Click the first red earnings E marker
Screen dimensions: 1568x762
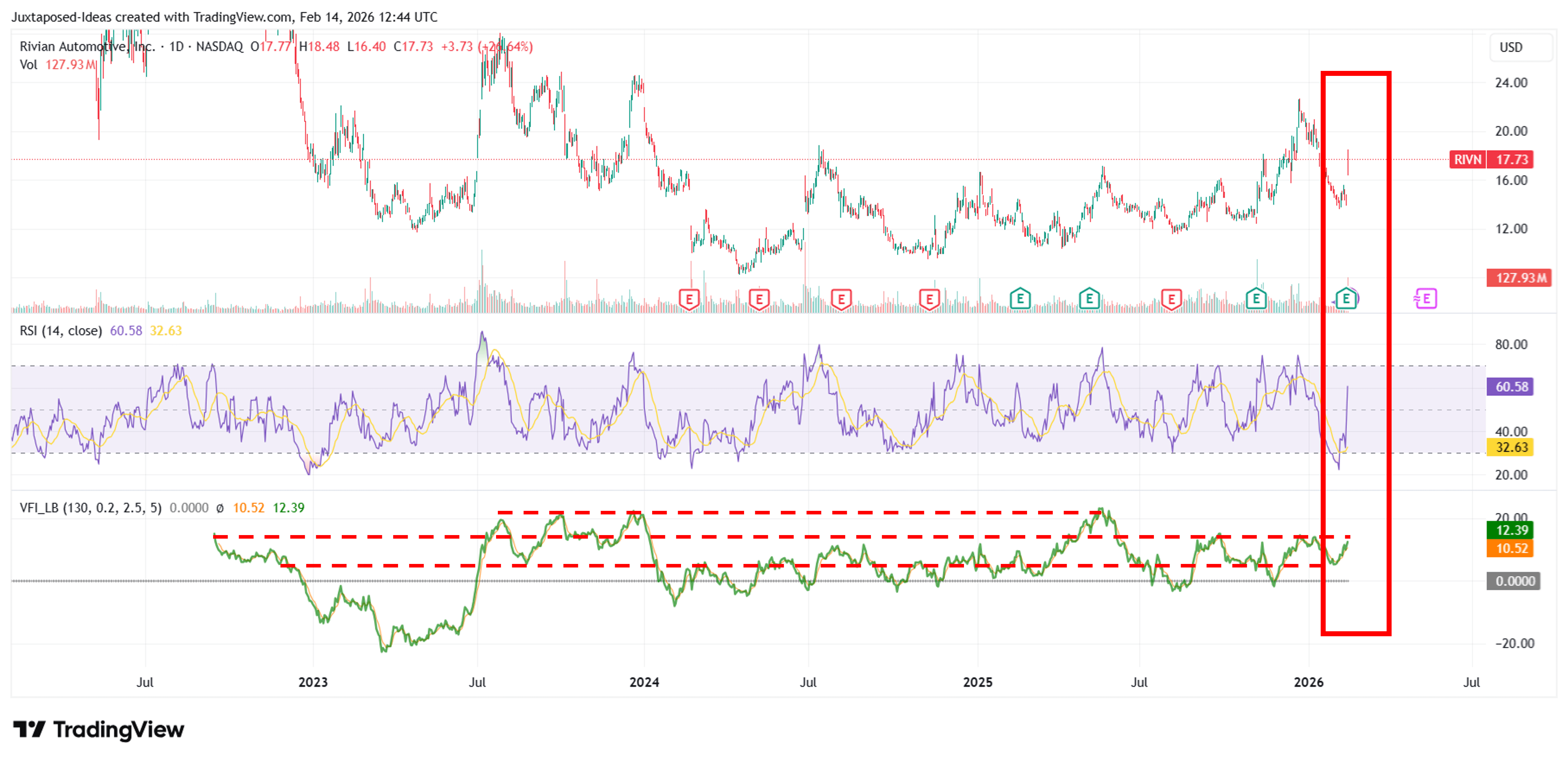[x=689, y=299]
